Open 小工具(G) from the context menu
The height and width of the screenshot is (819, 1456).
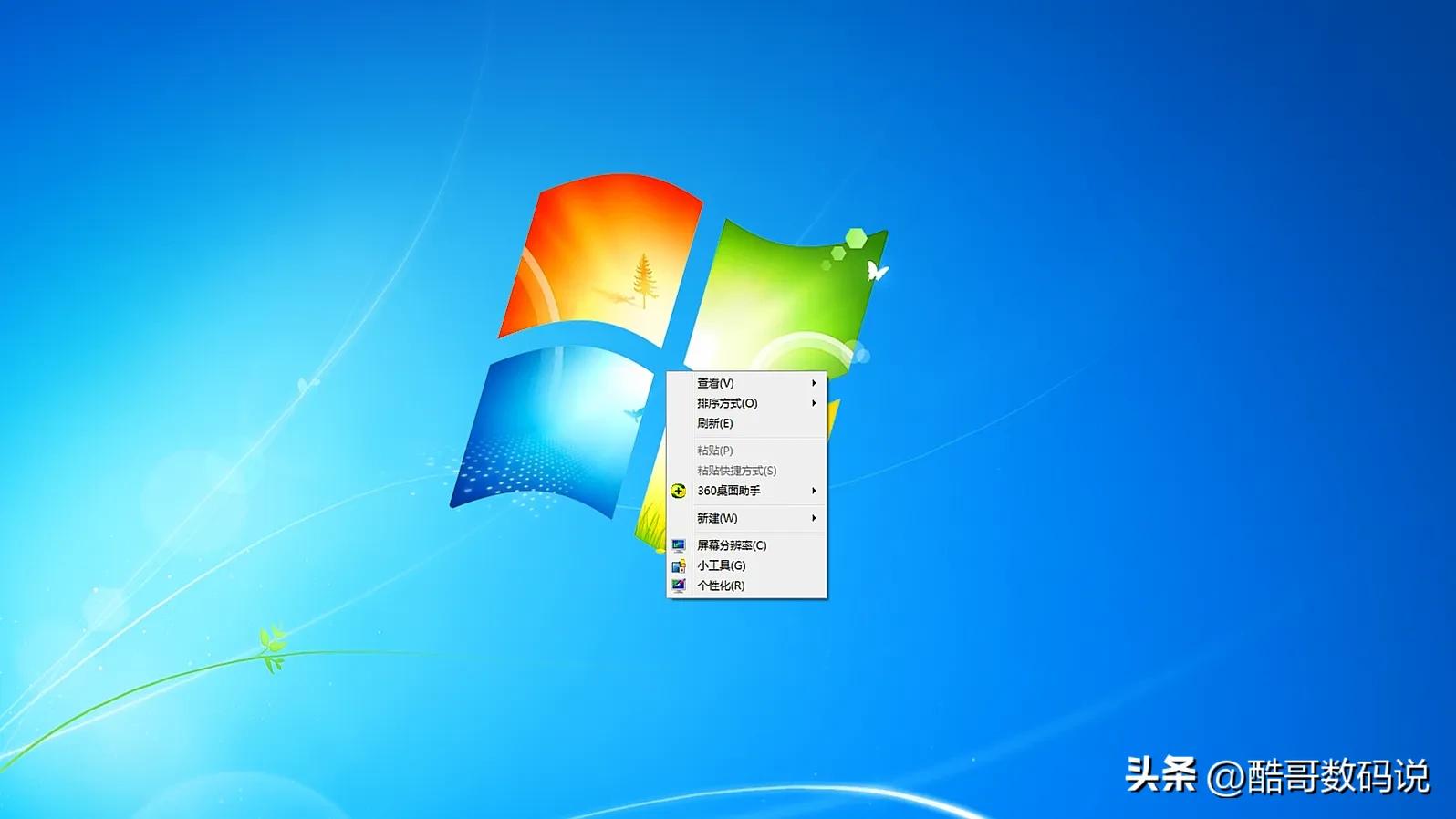[x=746, y=565]
